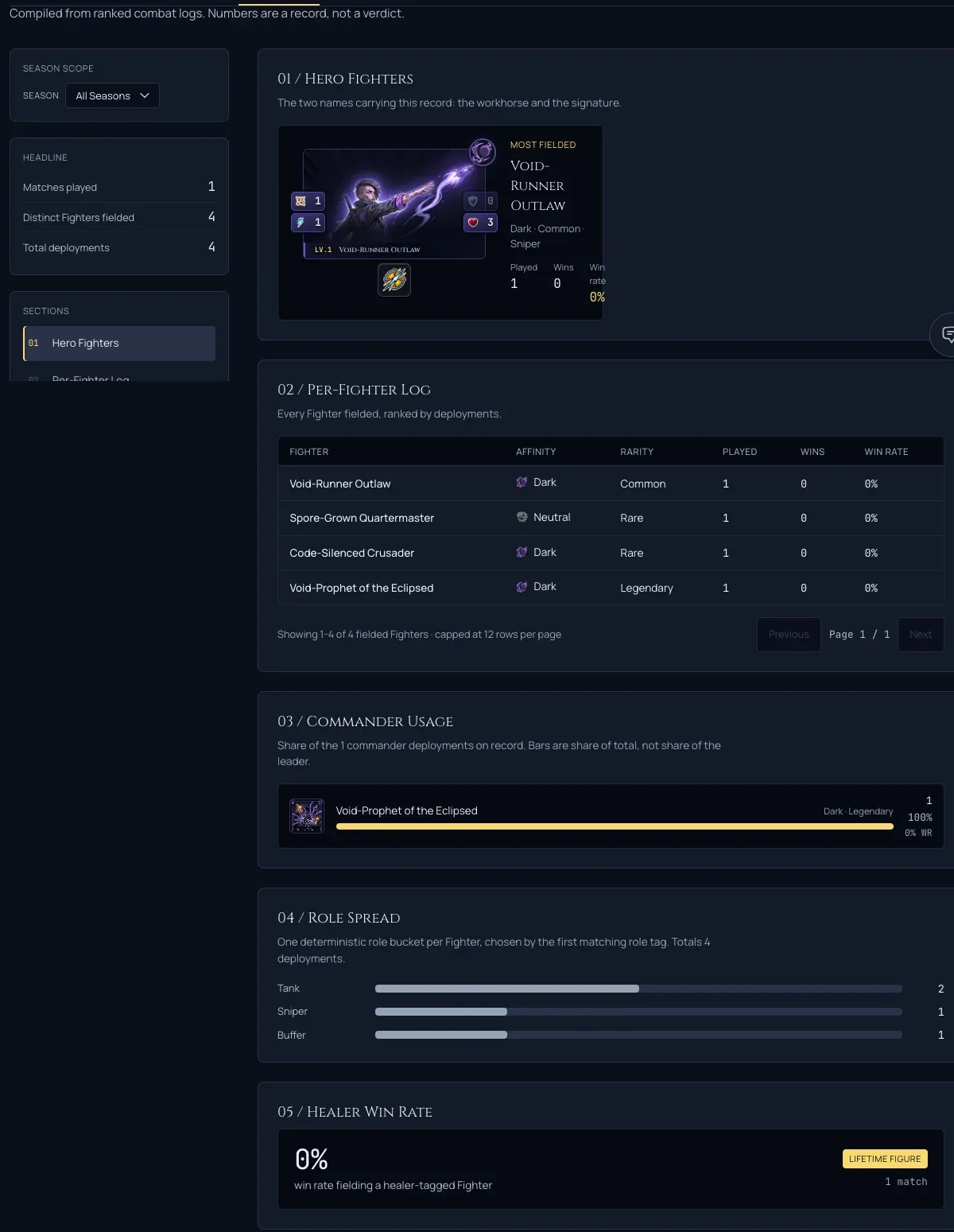The height and width of the screenshot is (1232, 954).
Task: Select Void-Prophet of the Eclipsed table row name
Action: (362, 588)
